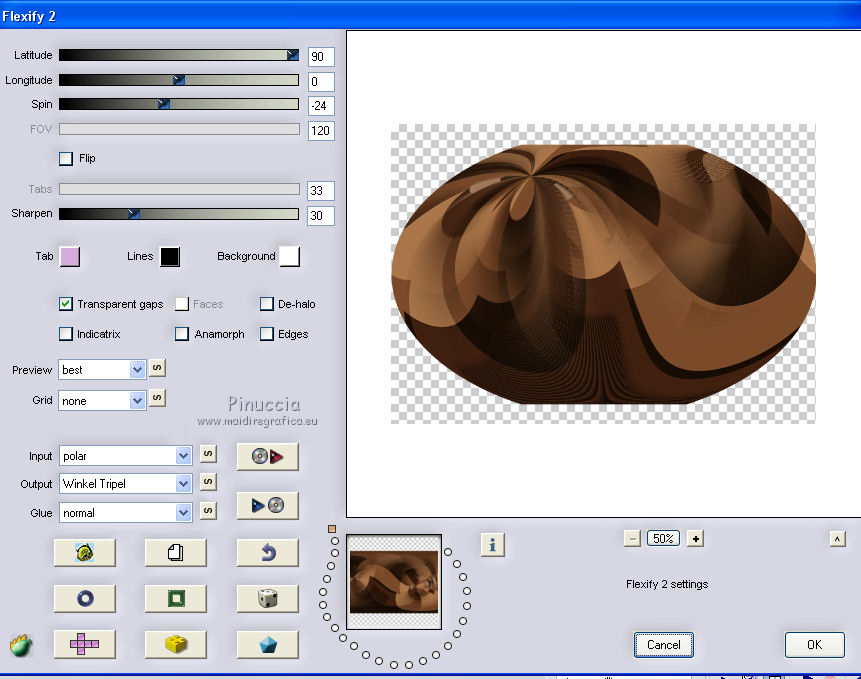The width and height of the screenshot is (861, 679).
Task: Expand the Output Winkel Tripel dropdown
Action: click(x=183, y=484)
